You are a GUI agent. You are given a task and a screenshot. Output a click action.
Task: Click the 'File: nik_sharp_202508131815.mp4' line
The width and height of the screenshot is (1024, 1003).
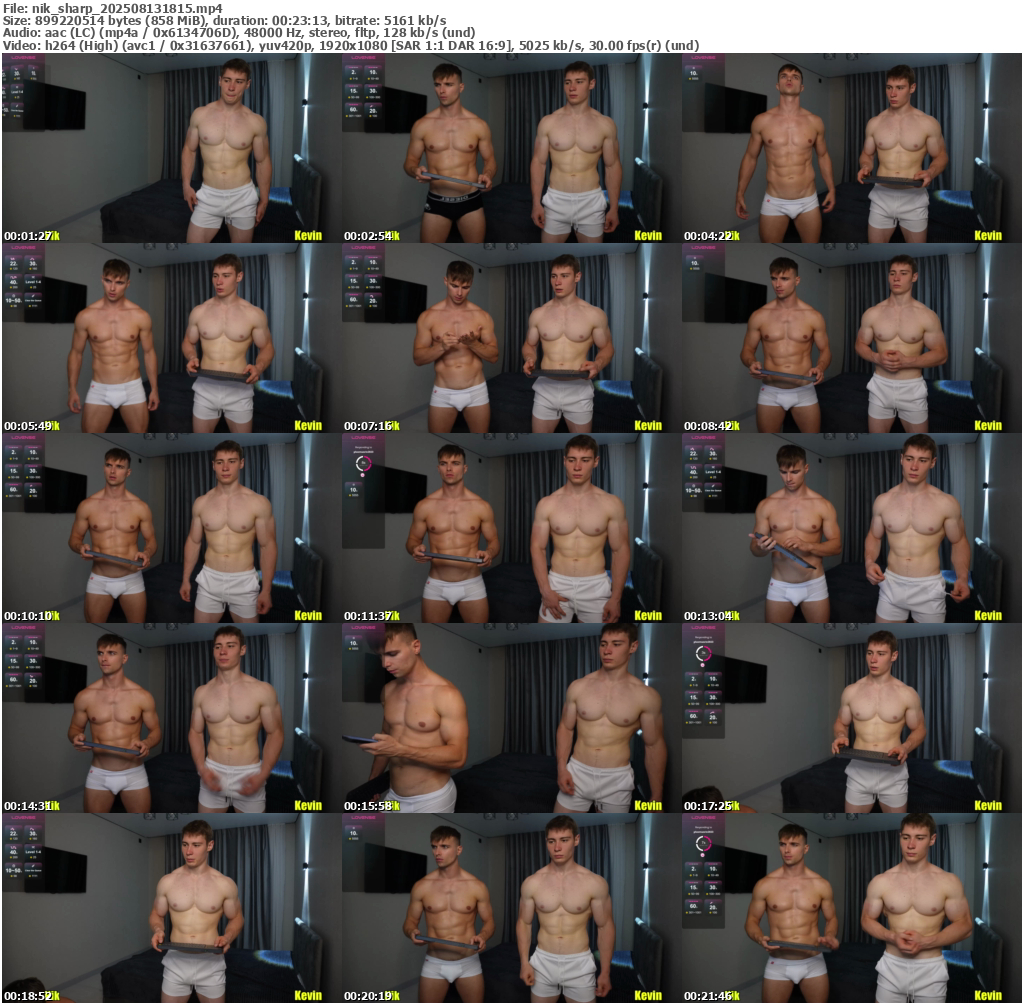(x=112, y=8)
